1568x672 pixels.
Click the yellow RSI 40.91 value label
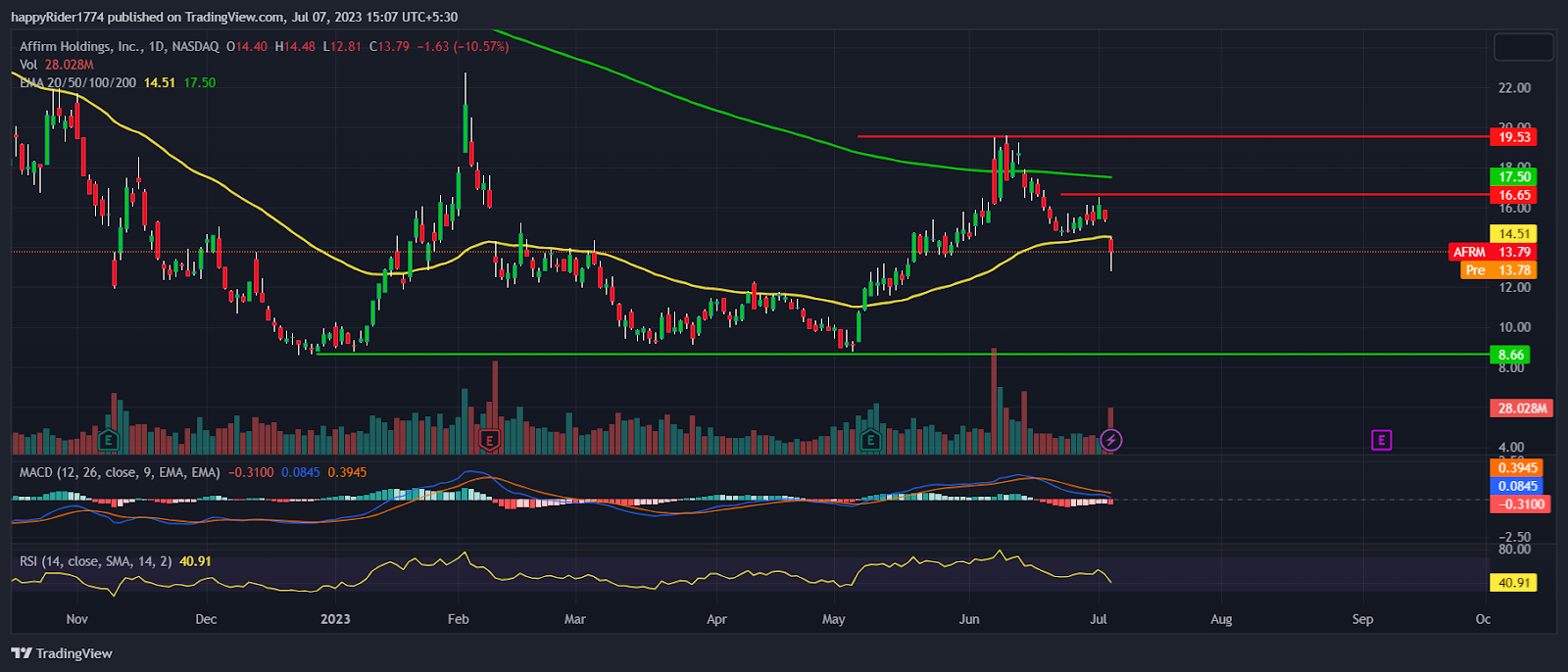coord(1513,583)
